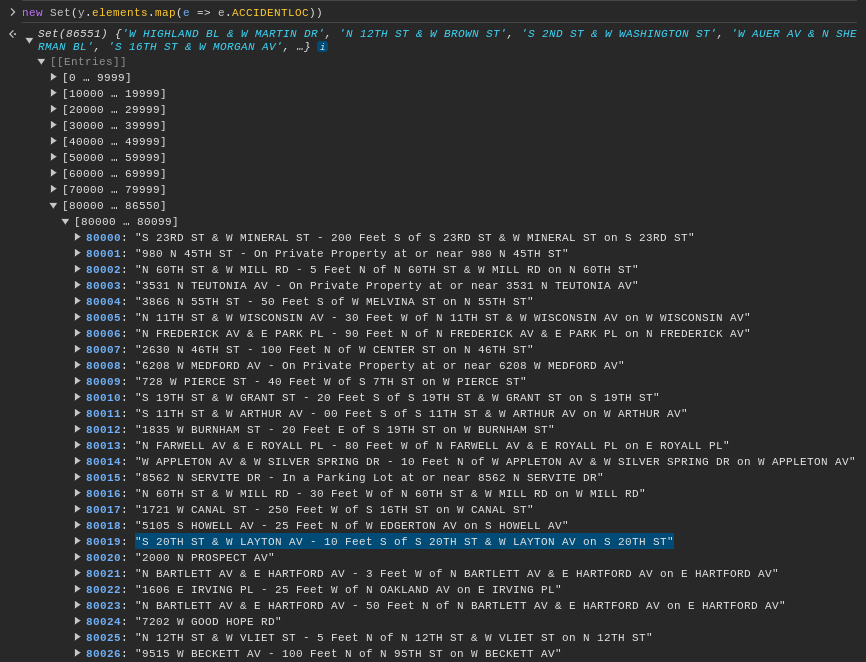Screen dimensions: 866x662
Task: Click index 80021 key
Action: [x=103, y=574]
